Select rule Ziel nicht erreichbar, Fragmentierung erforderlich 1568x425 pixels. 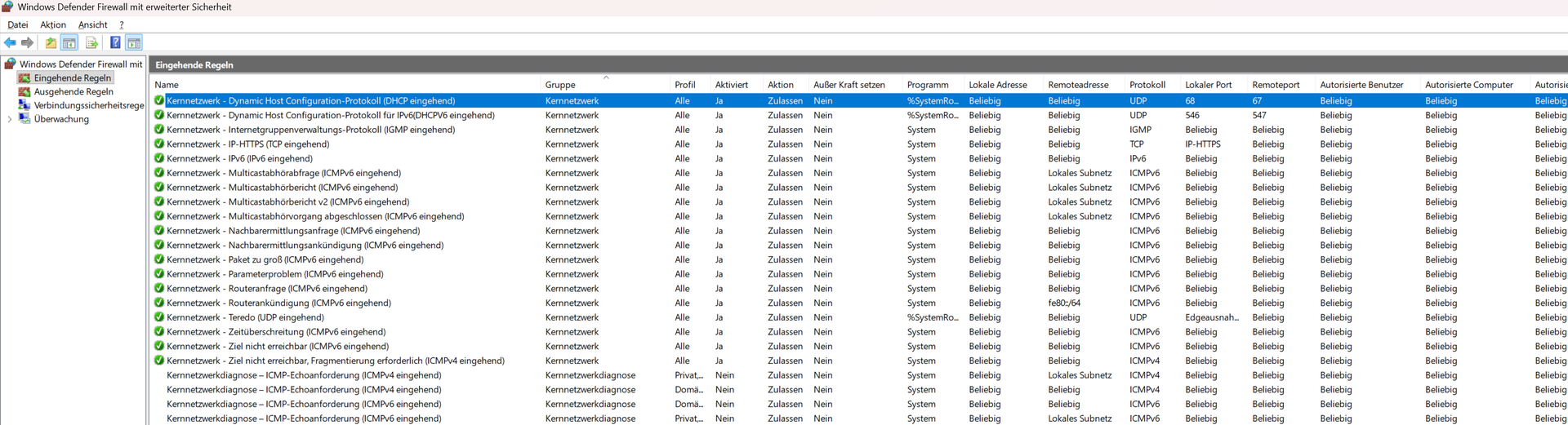(336, 361)
